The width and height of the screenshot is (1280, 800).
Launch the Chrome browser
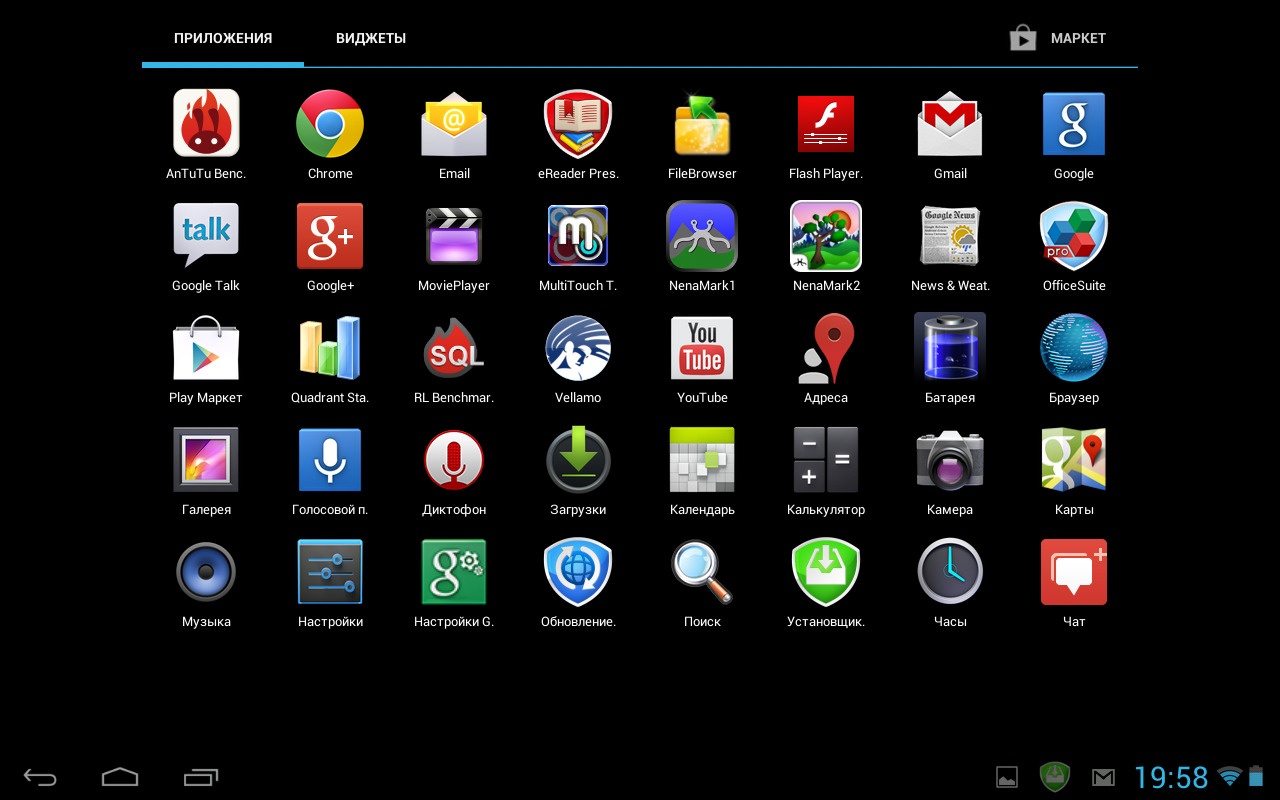pos(330,124)
